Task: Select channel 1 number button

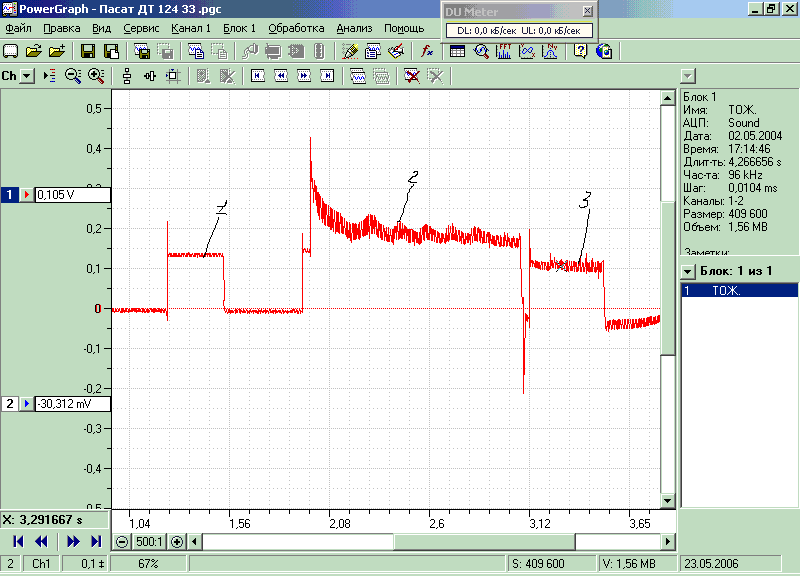Action: [10, 194]
